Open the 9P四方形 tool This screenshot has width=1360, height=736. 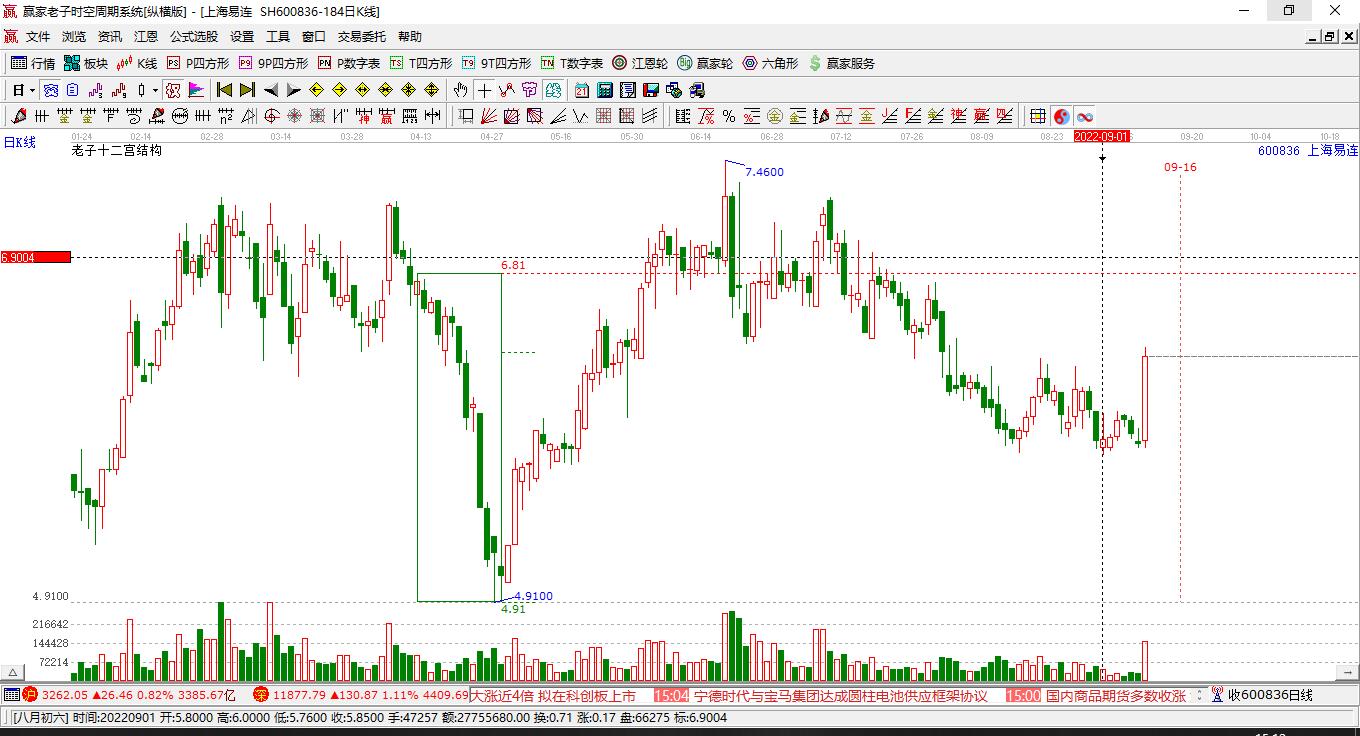click(x=272, y=63)
